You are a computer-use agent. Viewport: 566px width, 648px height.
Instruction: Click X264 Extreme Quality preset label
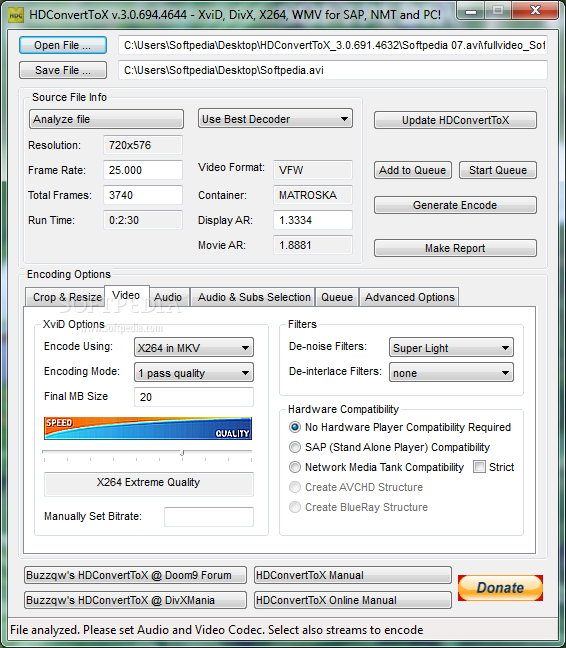[x=149, y=483]
